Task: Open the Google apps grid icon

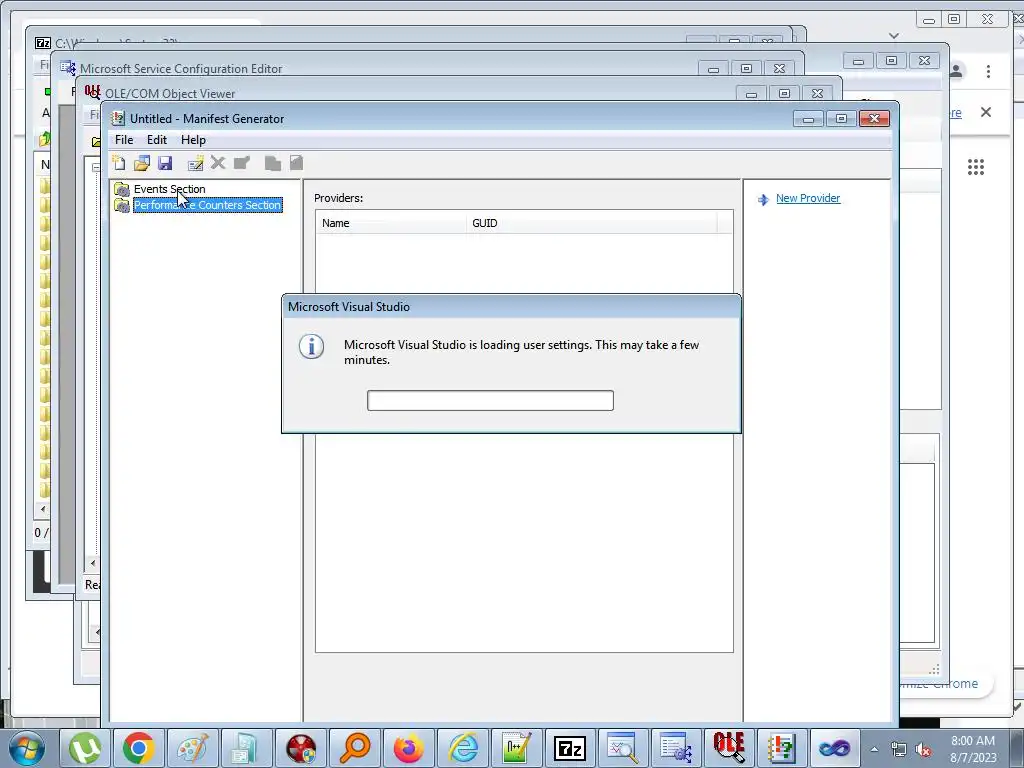Action: [976, 167]
